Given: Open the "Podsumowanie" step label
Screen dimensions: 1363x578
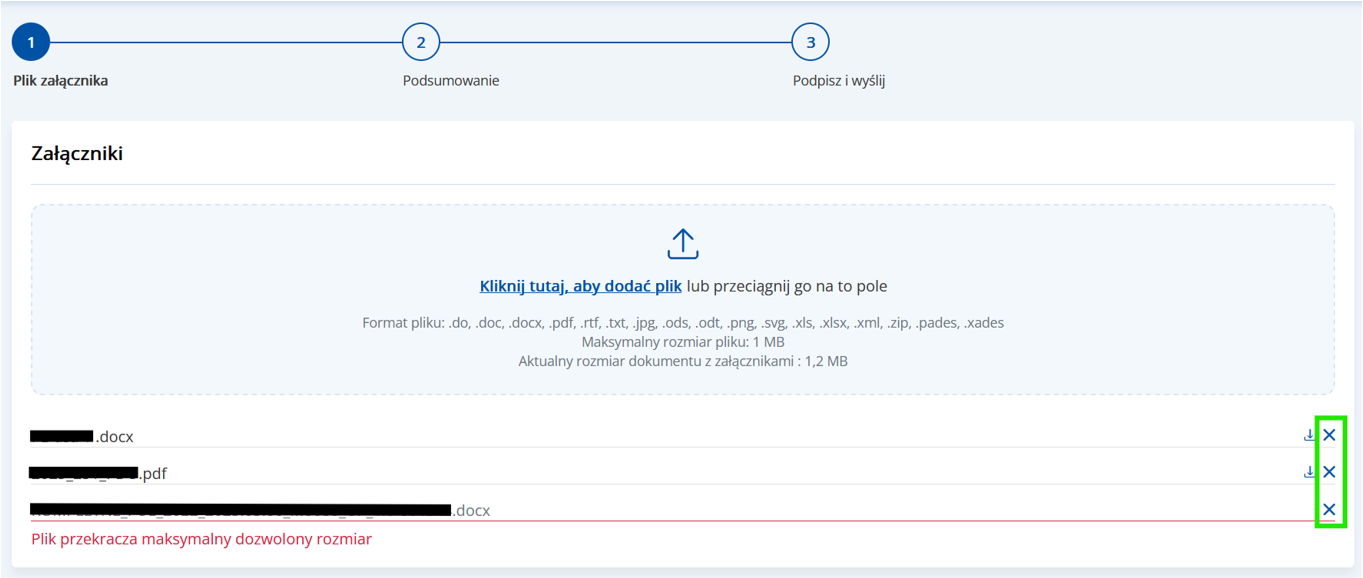Looking at the screenshot, I should 450,81.
